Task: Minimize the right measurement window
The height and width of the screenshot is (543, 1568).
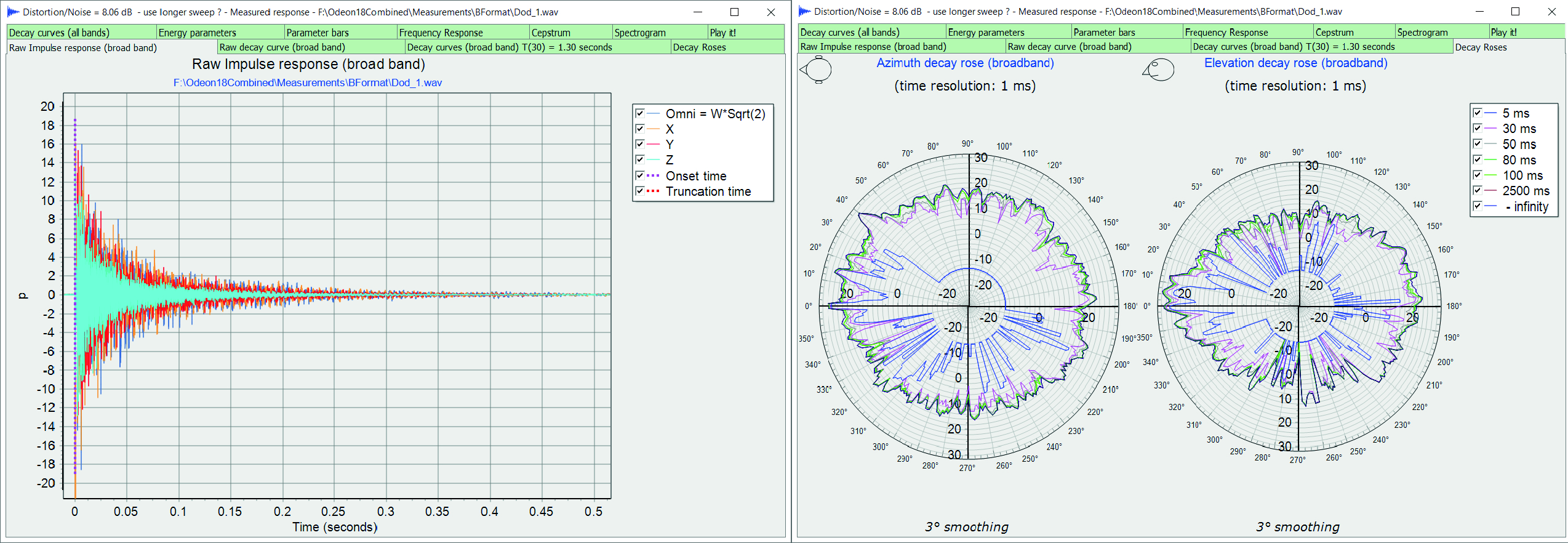Action: [1479, 11]
